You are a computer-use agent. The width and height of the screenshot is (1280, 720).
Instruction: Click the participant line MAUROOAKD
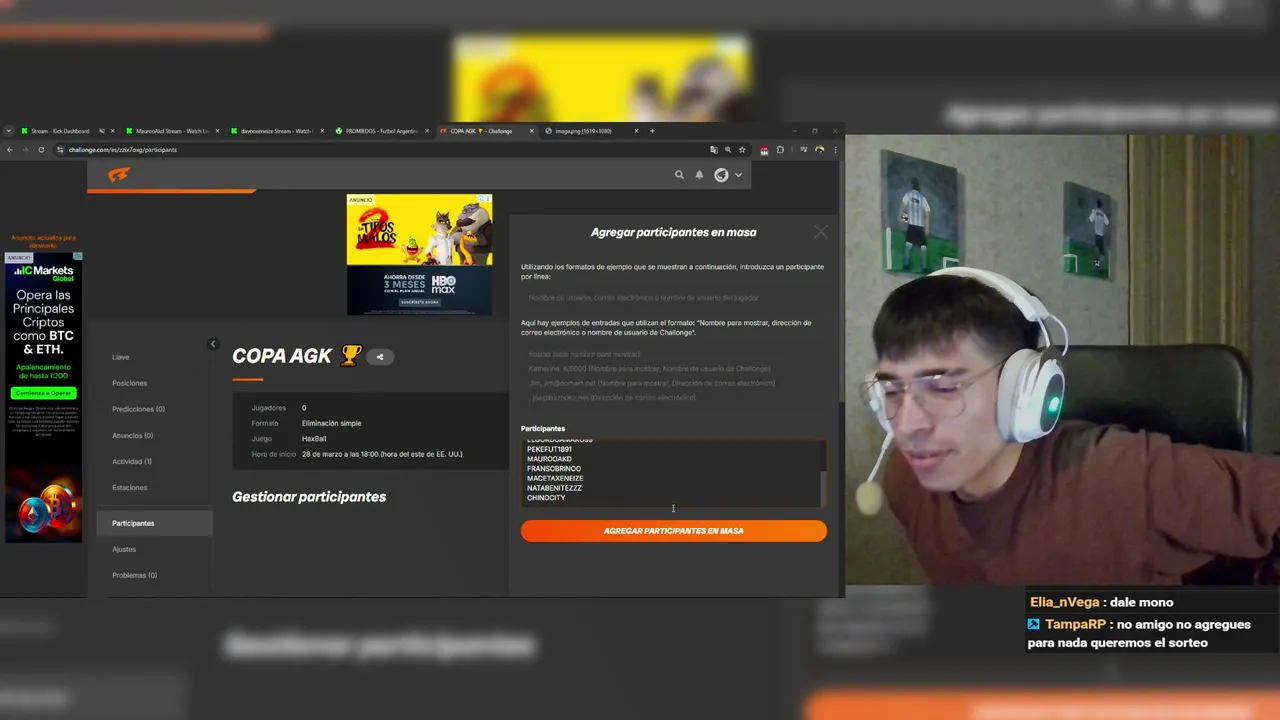(x=550, y=459)
